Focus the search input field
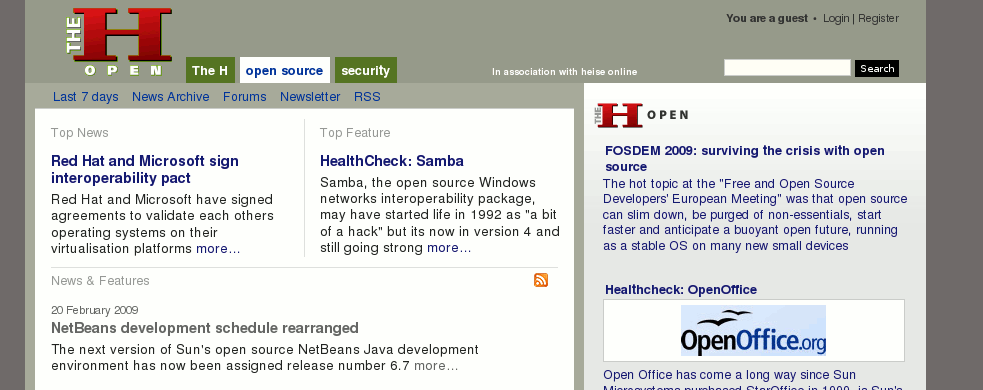Viewport: 983px width, 390px height. coord(787,68)
